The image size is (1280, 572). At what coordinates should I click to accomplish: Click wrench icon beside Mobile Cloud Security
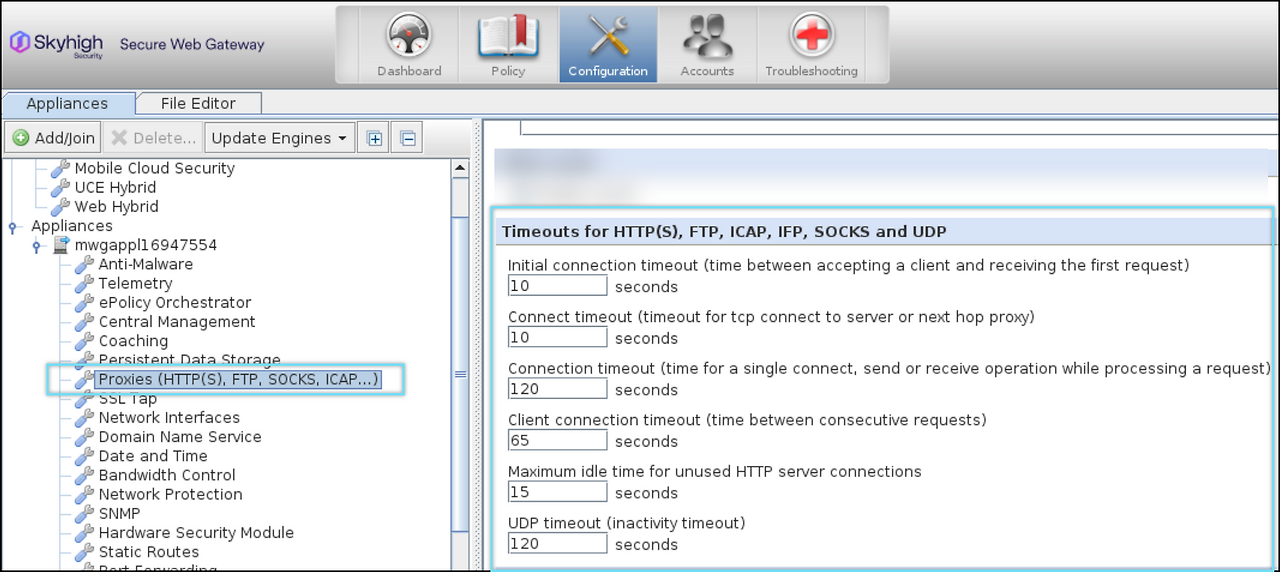[60, 169]
